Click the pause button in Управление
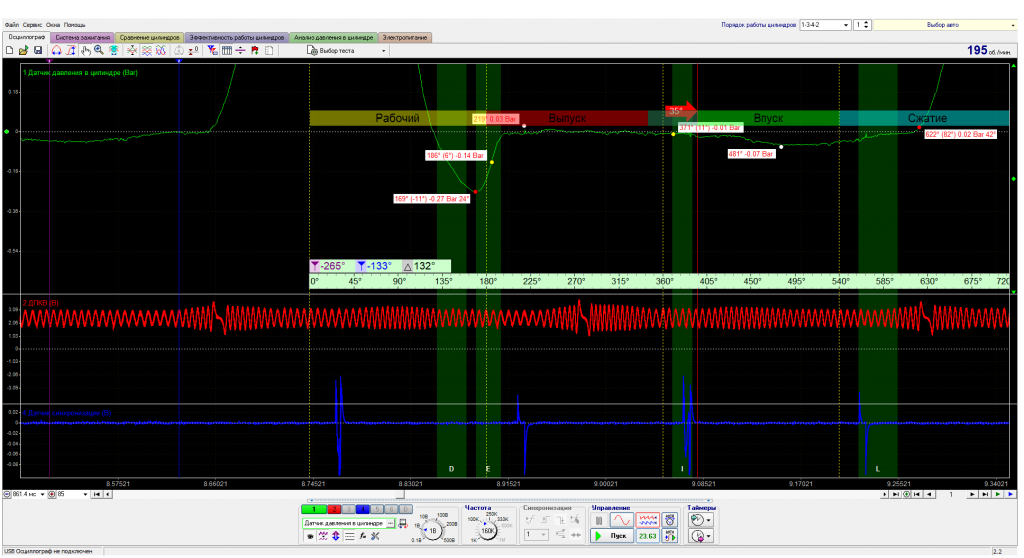The height and width of the screenshot is (558, 1024). [x=599, y=520]
